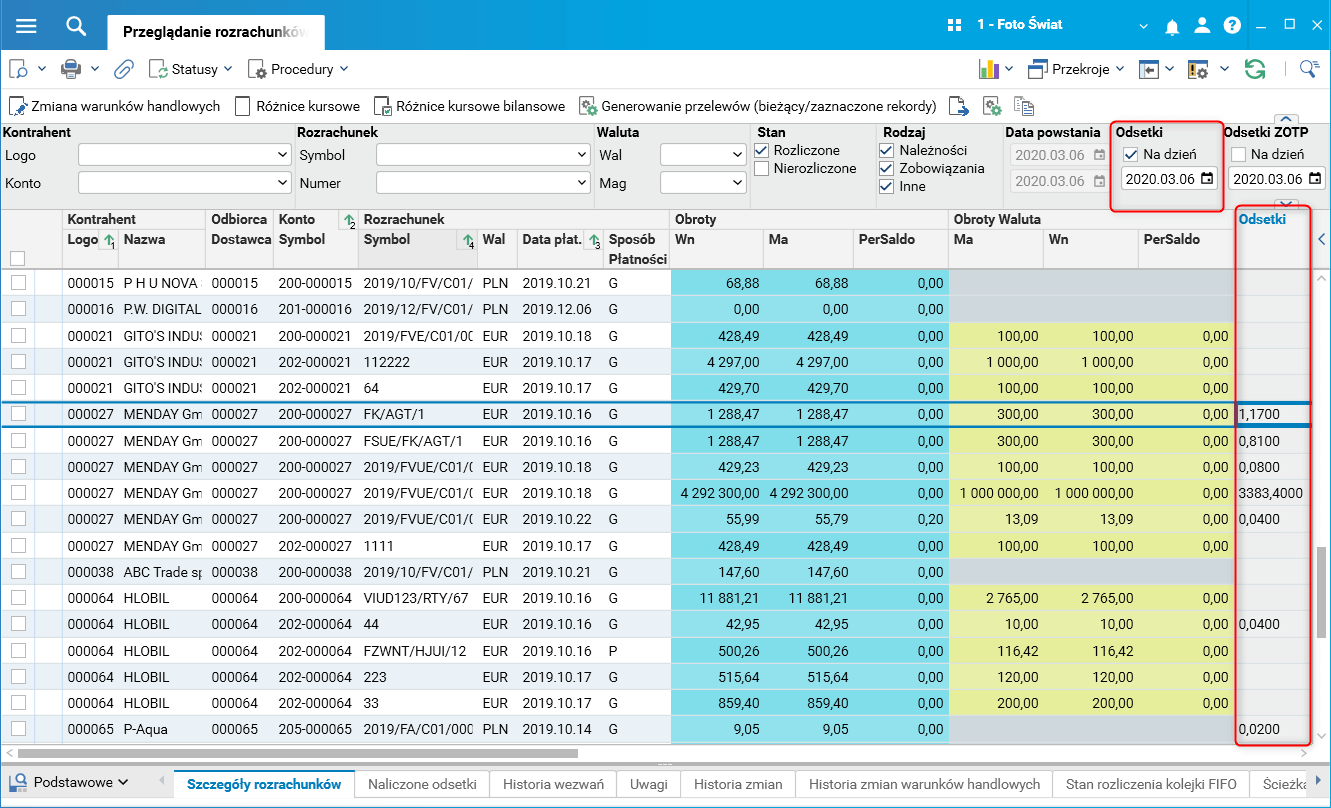
Task: Click the printer icon in toolbar
Action: click(x=70, y=69)
